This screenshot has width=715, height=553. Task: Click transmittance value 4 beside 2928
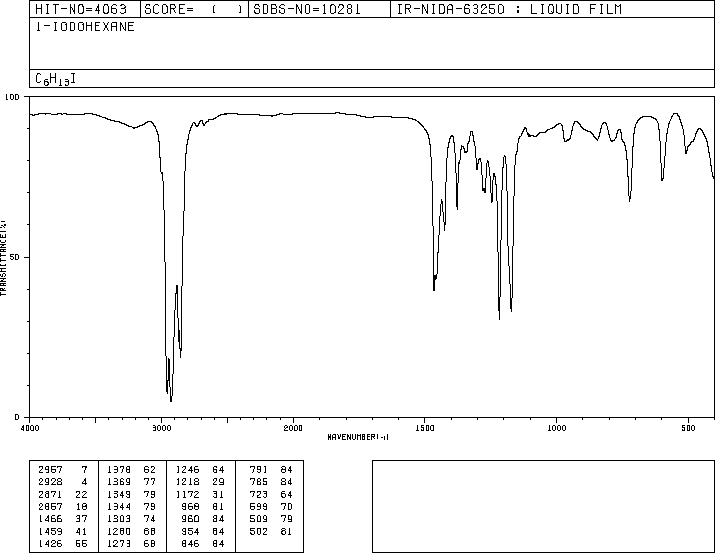tap(84, 482)
